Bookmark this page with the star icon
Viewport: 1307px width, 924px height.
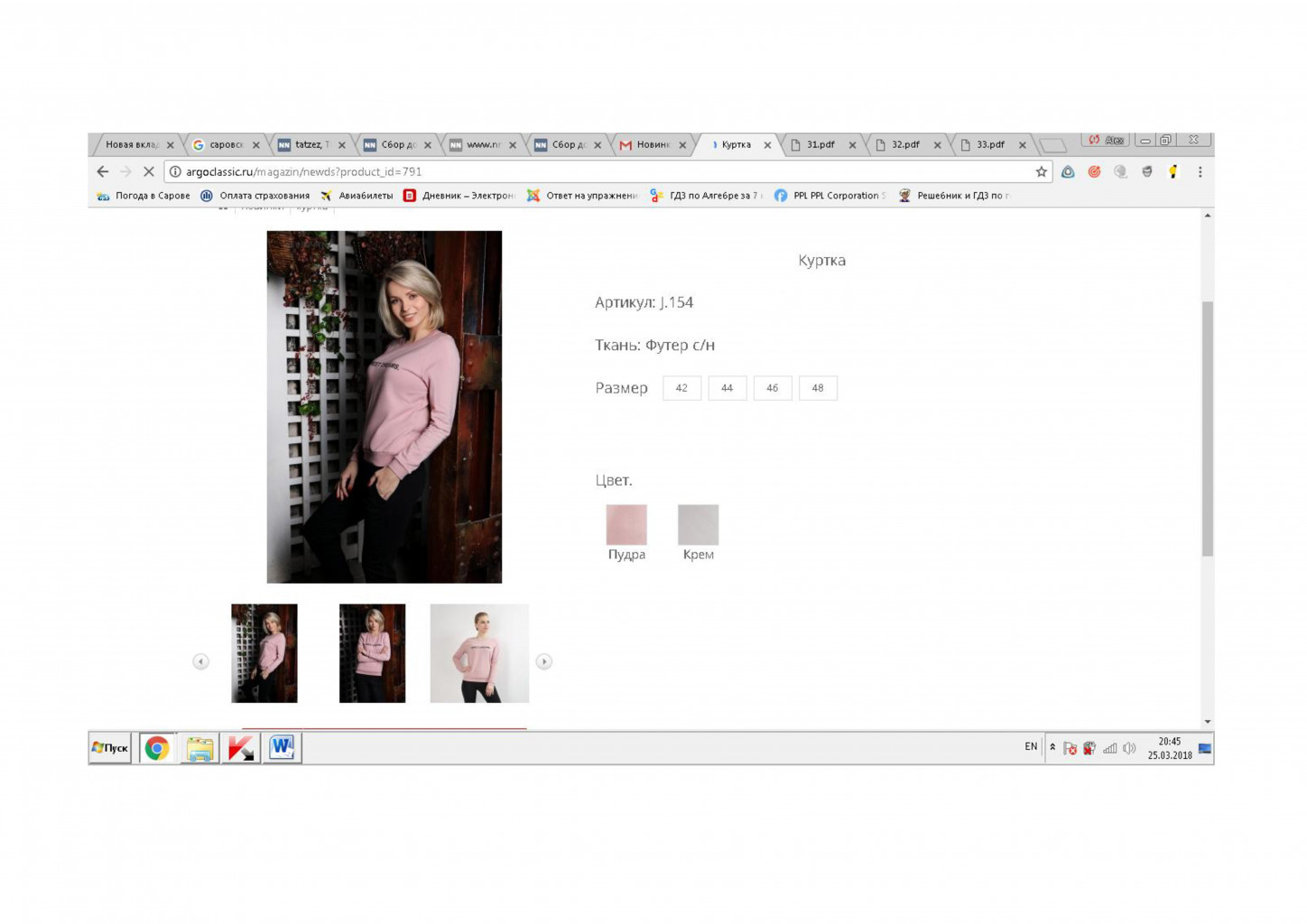(1041, 171)
